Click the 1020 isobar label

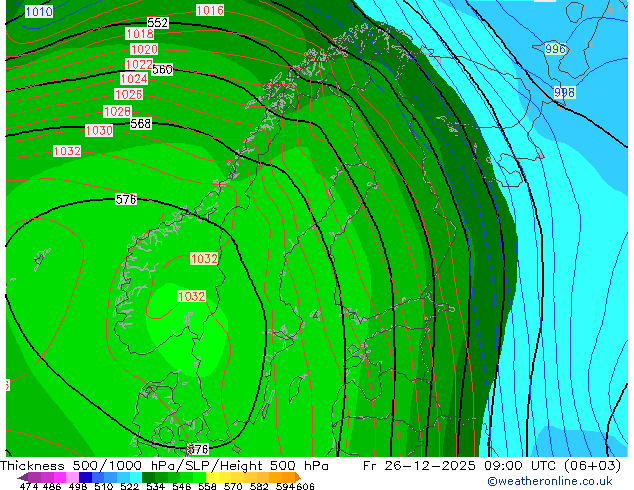click(x=144, y=49)
